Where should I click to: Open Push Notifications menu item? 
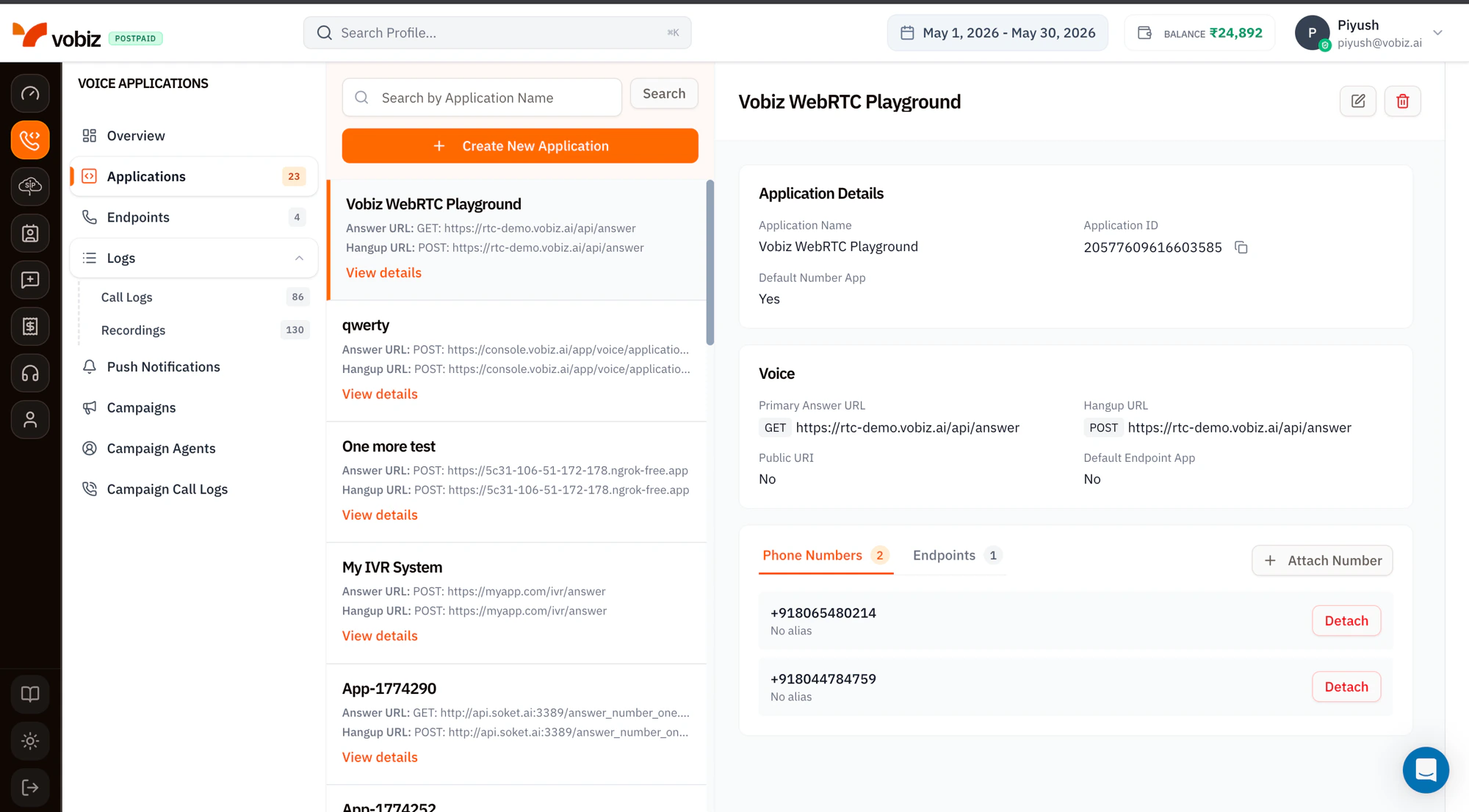(194, 367)
